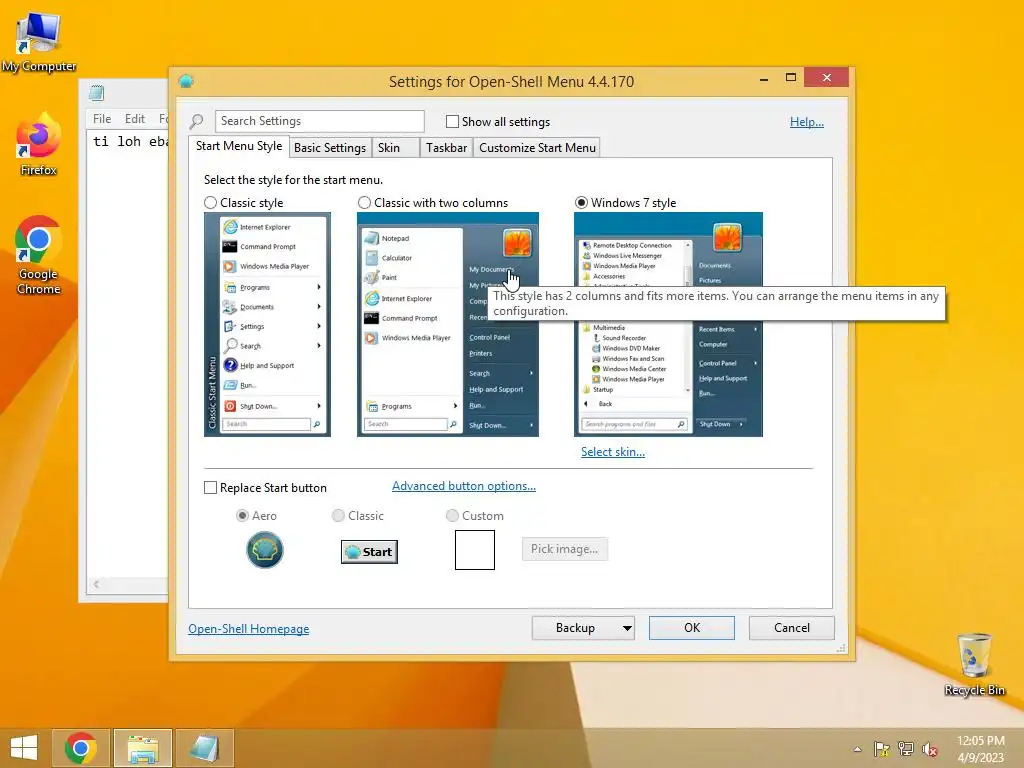Open the Customize Start Menu tab
Image resolution: width=1024 pixels, height=768 pixels.
[537, 148]
